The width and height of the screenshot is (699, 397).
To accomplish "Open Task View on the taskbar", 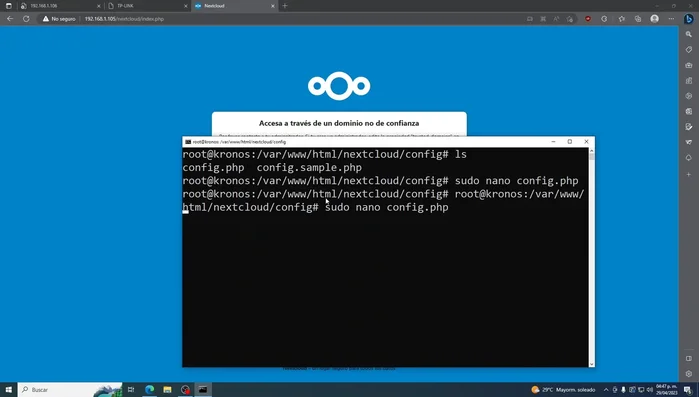I will click(131, 389).
